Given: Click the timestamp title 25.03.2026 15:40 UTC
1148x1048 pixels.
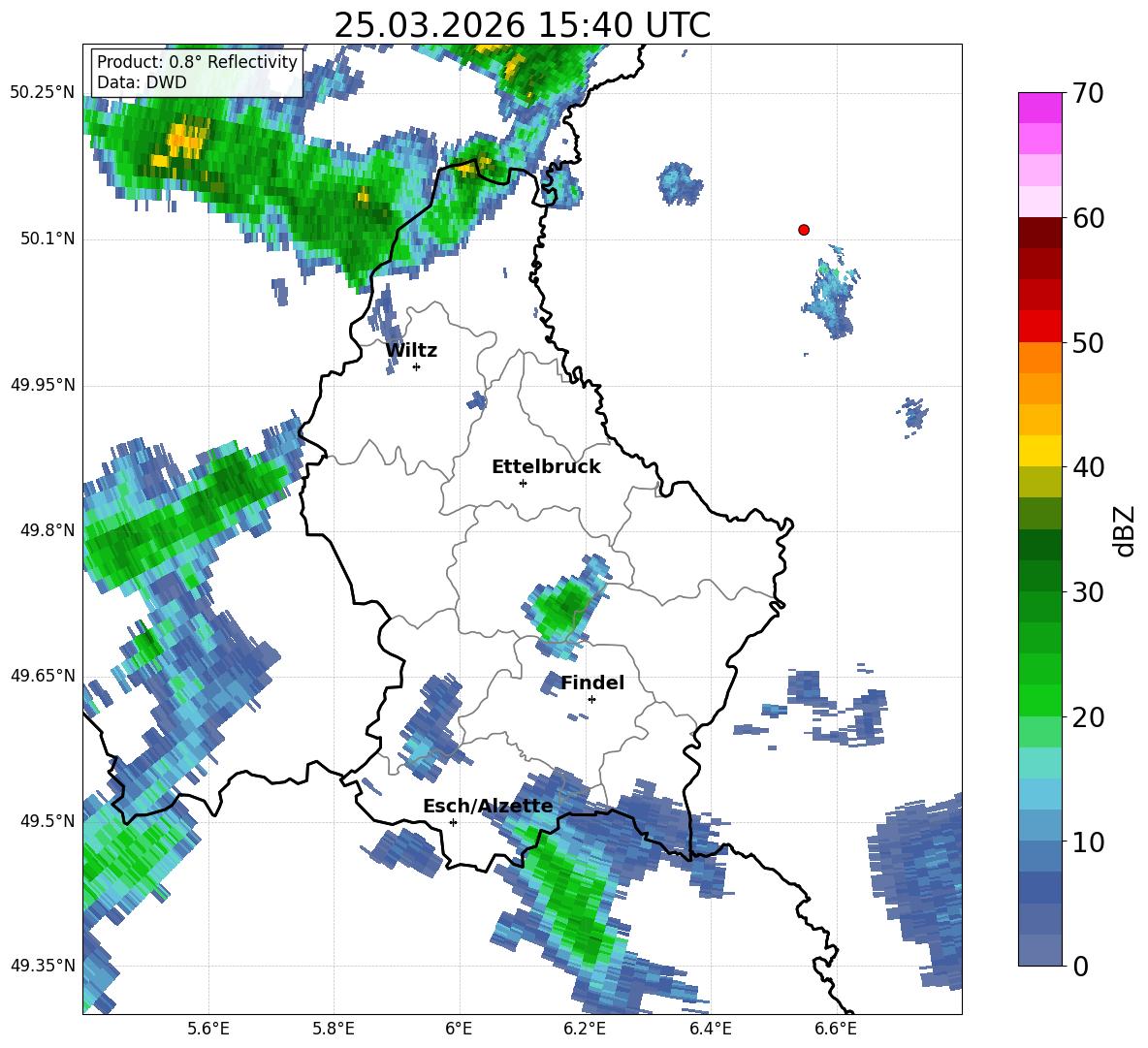Looking at the screenshot, I should (522, 25).
